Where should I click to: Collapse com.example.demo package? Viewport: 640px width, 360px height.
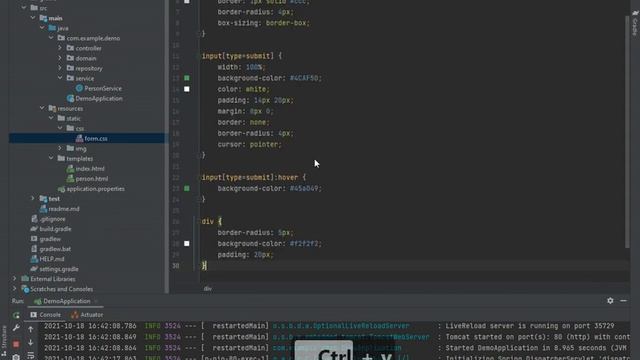[51, 38]
